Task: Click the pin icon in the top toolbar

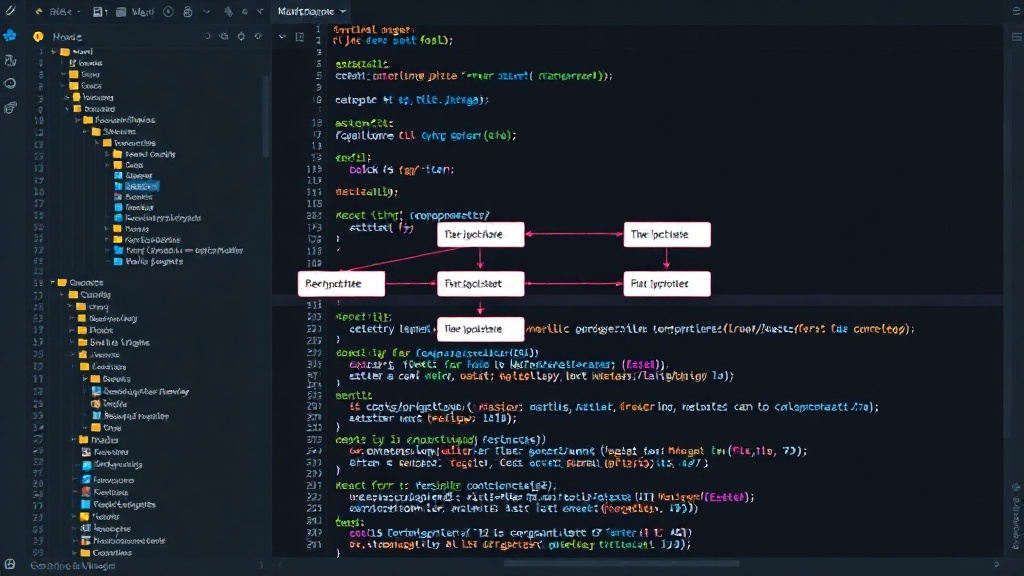Action: 228,12
